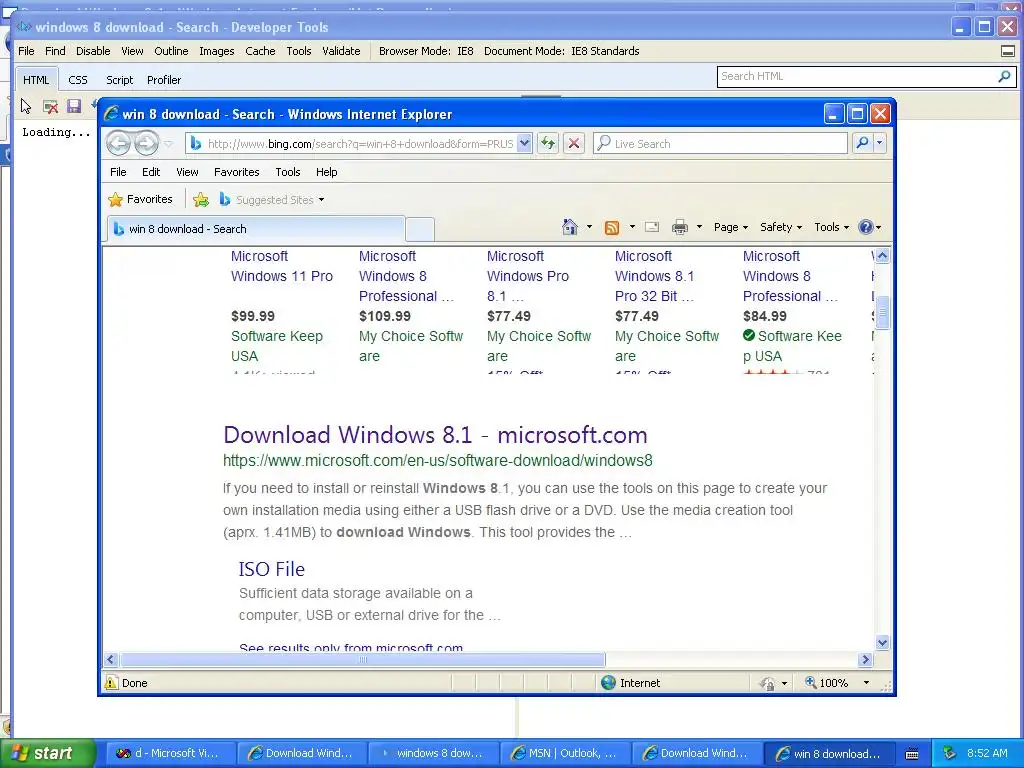The image size is (1024, 768).
Task: Click the Internet zone globe in status bar
Action: click(608, 682)
